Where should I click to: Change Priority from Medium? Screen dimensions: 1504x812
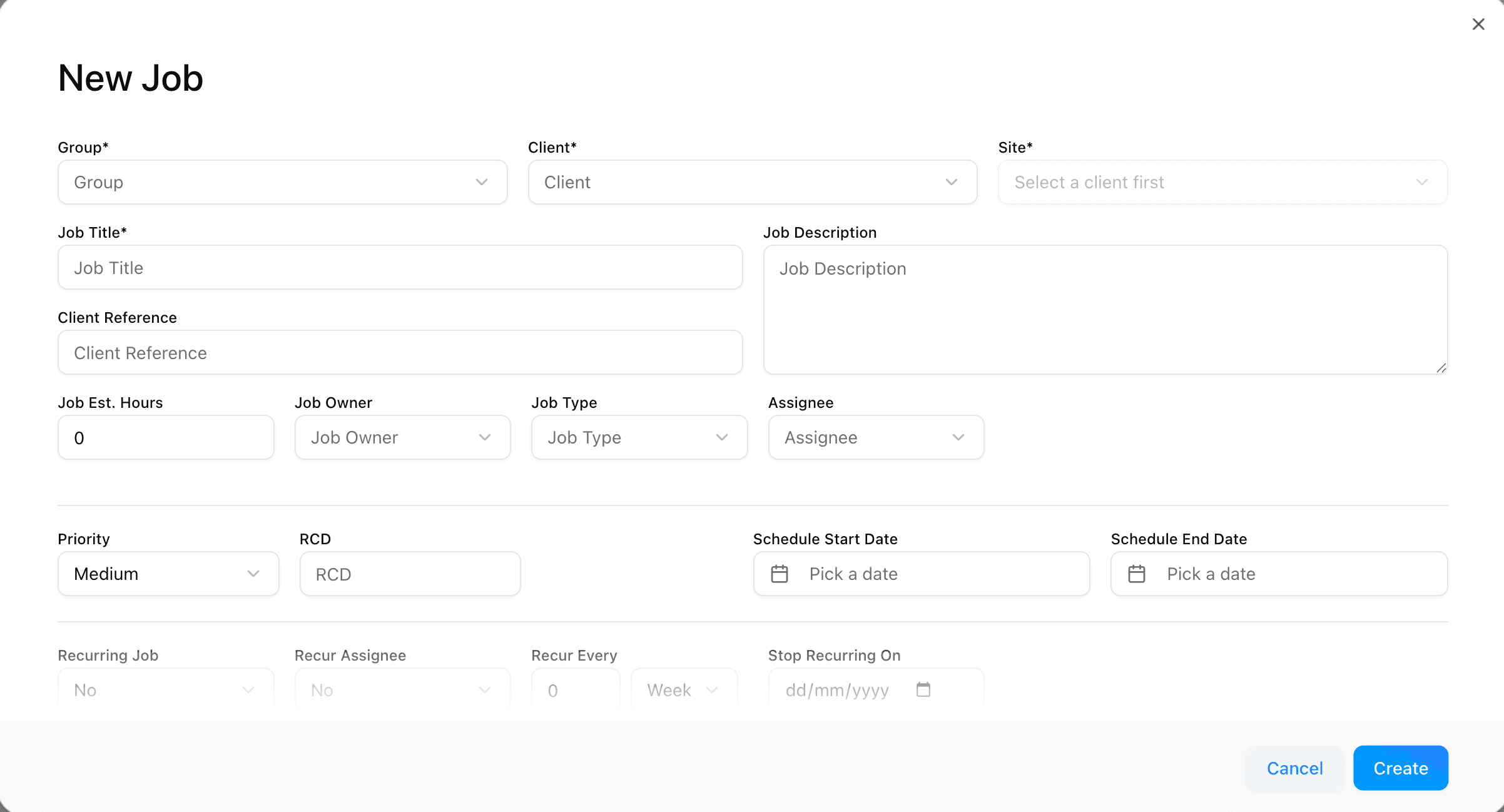(x=168, y=574)
